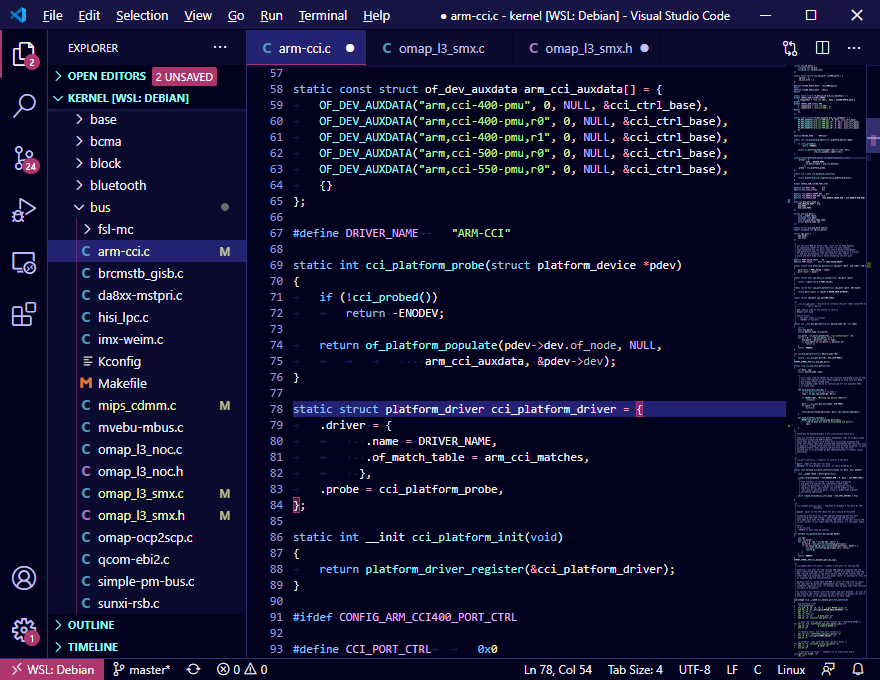This screenshot has height=680, width=880.
Task: Open the Terminal menu
Action: coord(322,15)
